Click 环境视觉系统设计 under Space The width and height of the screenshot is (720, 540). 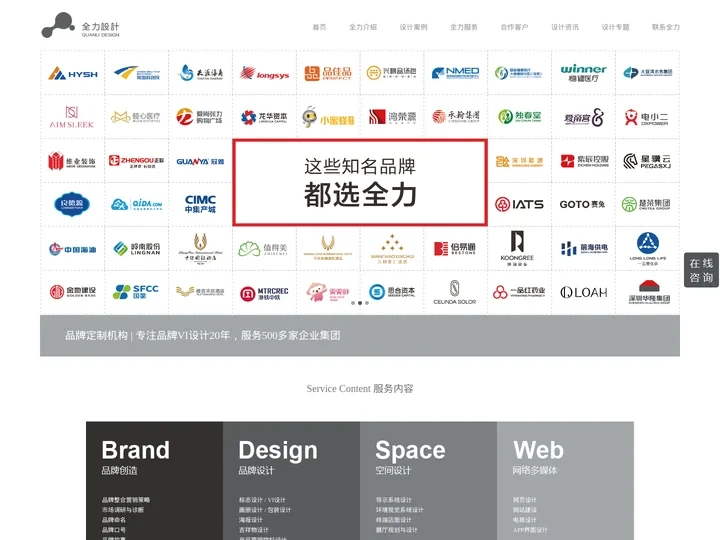(x=399, y=510)
